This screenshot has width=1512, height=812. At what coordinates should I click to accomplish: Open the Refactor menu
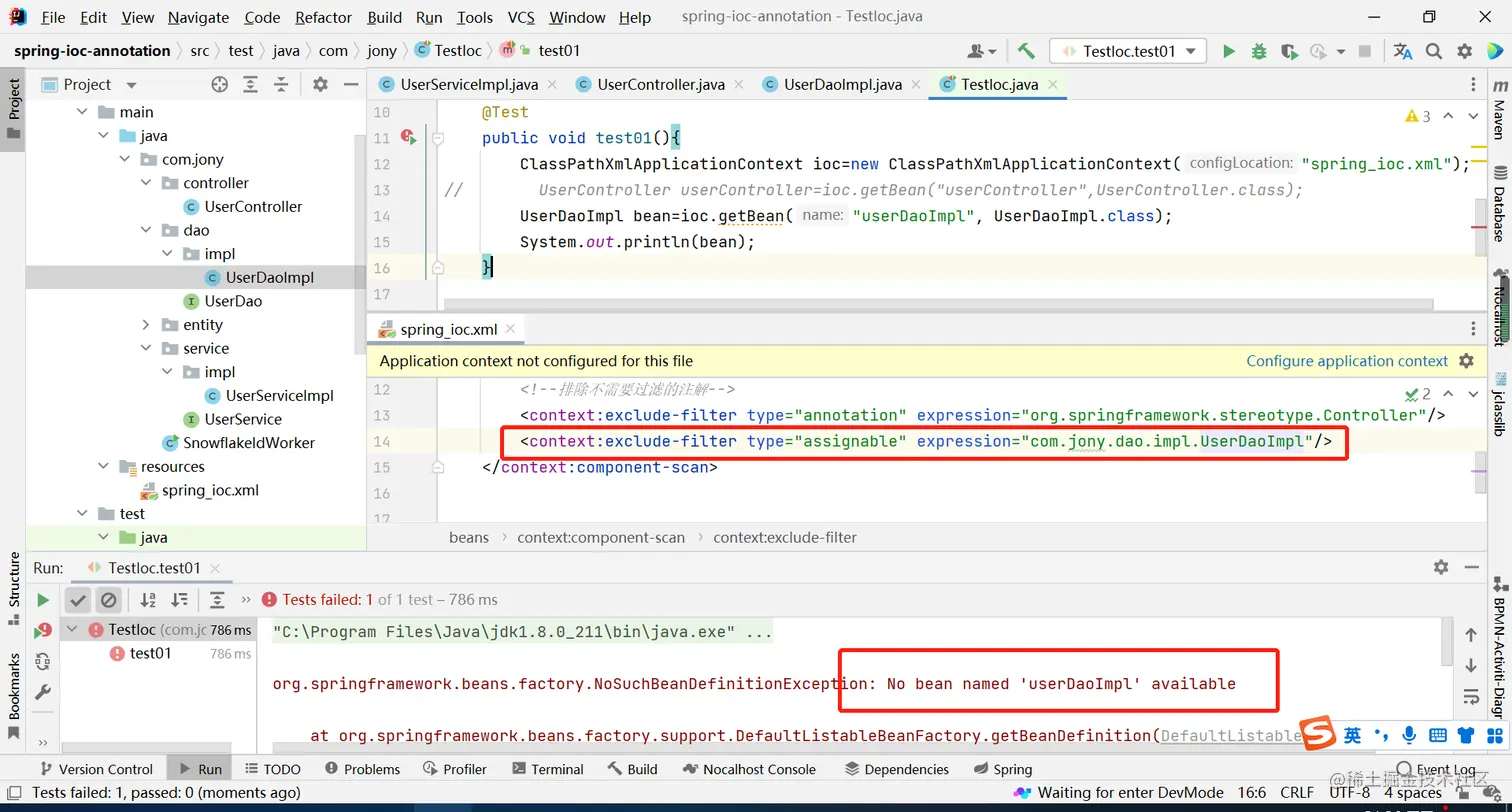(323, 17)
